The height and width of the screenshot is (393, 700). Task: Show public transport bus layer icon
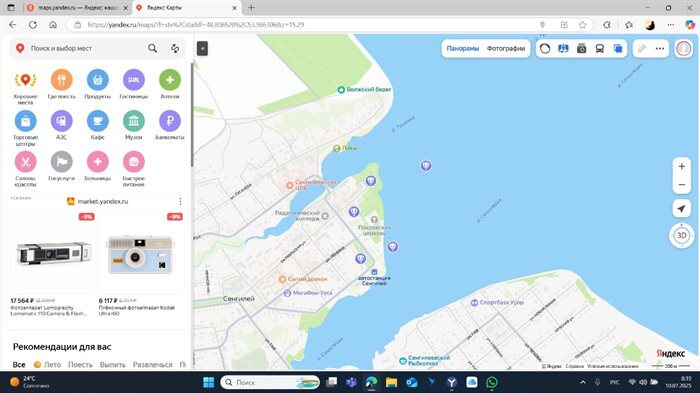[x=600, y=49]
